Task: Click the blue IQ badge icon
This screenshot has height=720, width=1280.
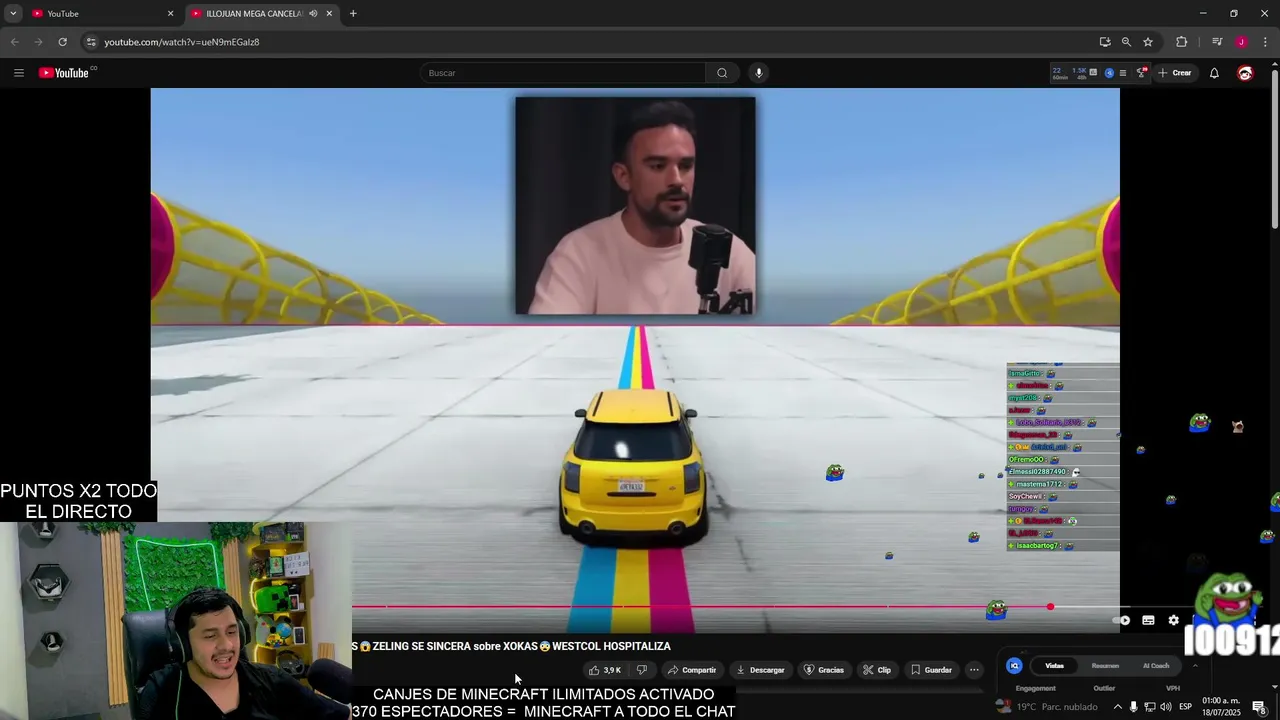Action: click(1014, 666)
